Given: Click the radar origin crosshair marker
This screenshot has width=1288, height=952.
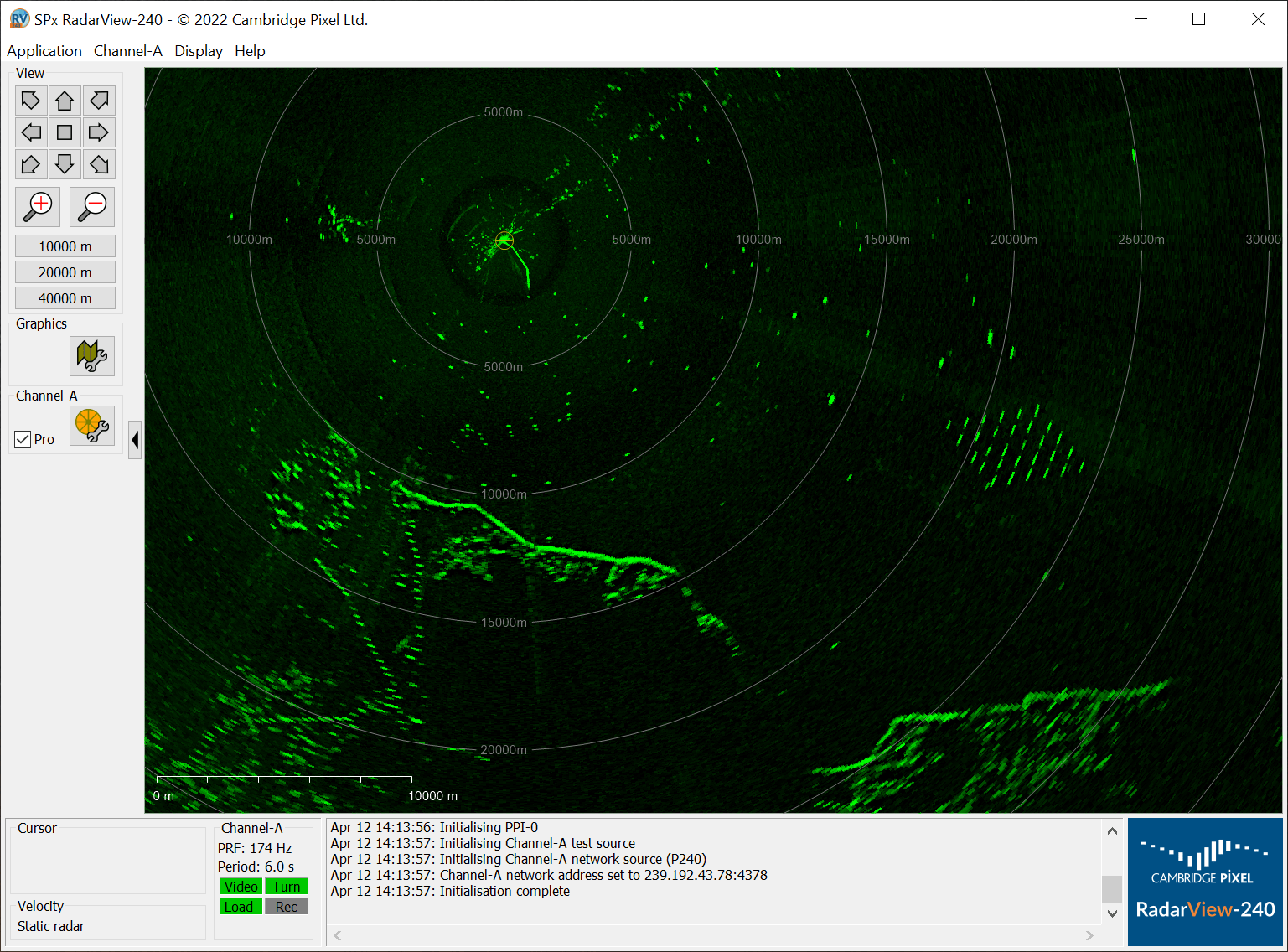Looking at the screenshot, I should (504, 241).
